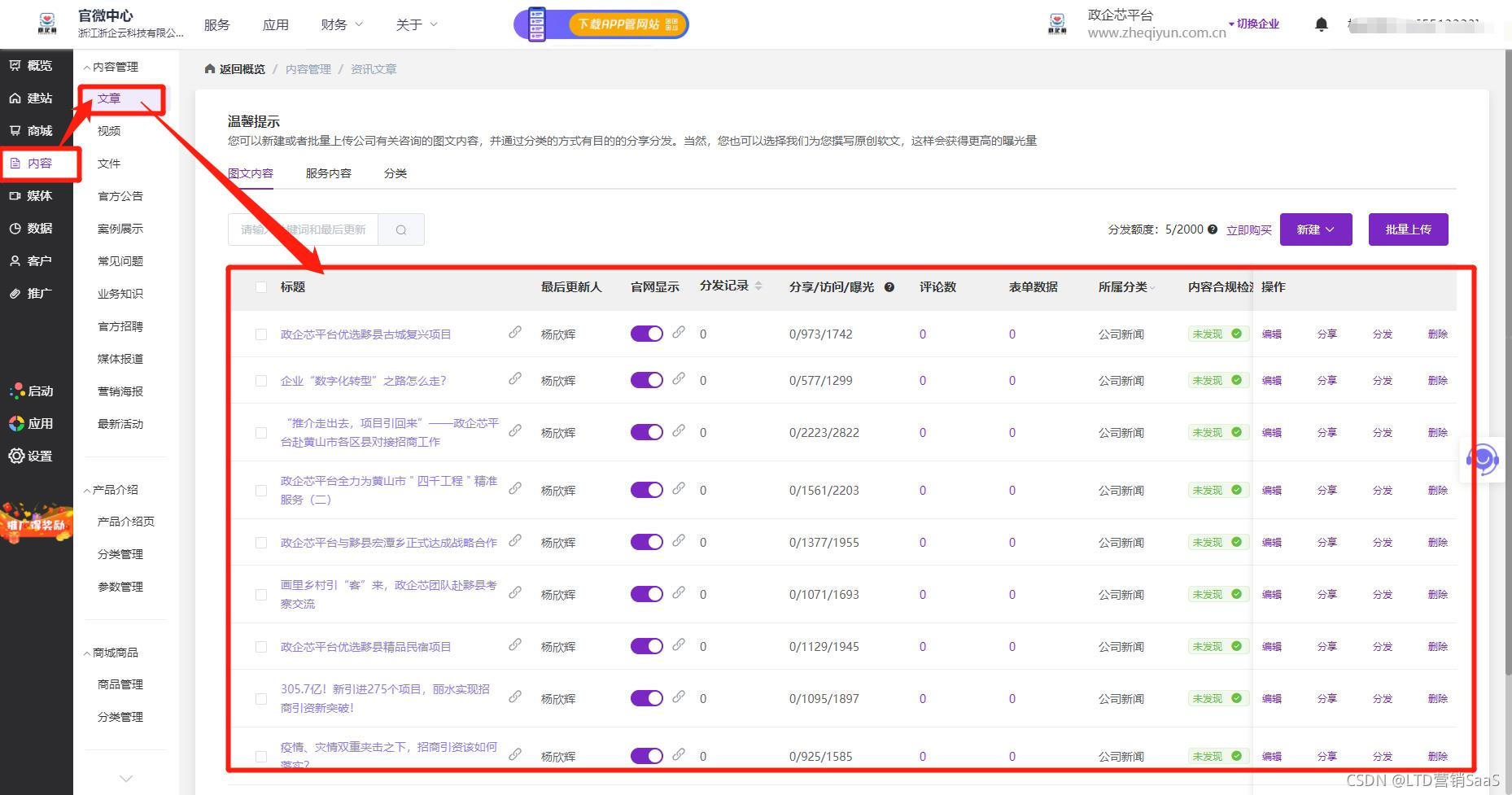Open 建站 in the dark sidebar
Screen dimensions: 1512x795
(x=31, y=98)
